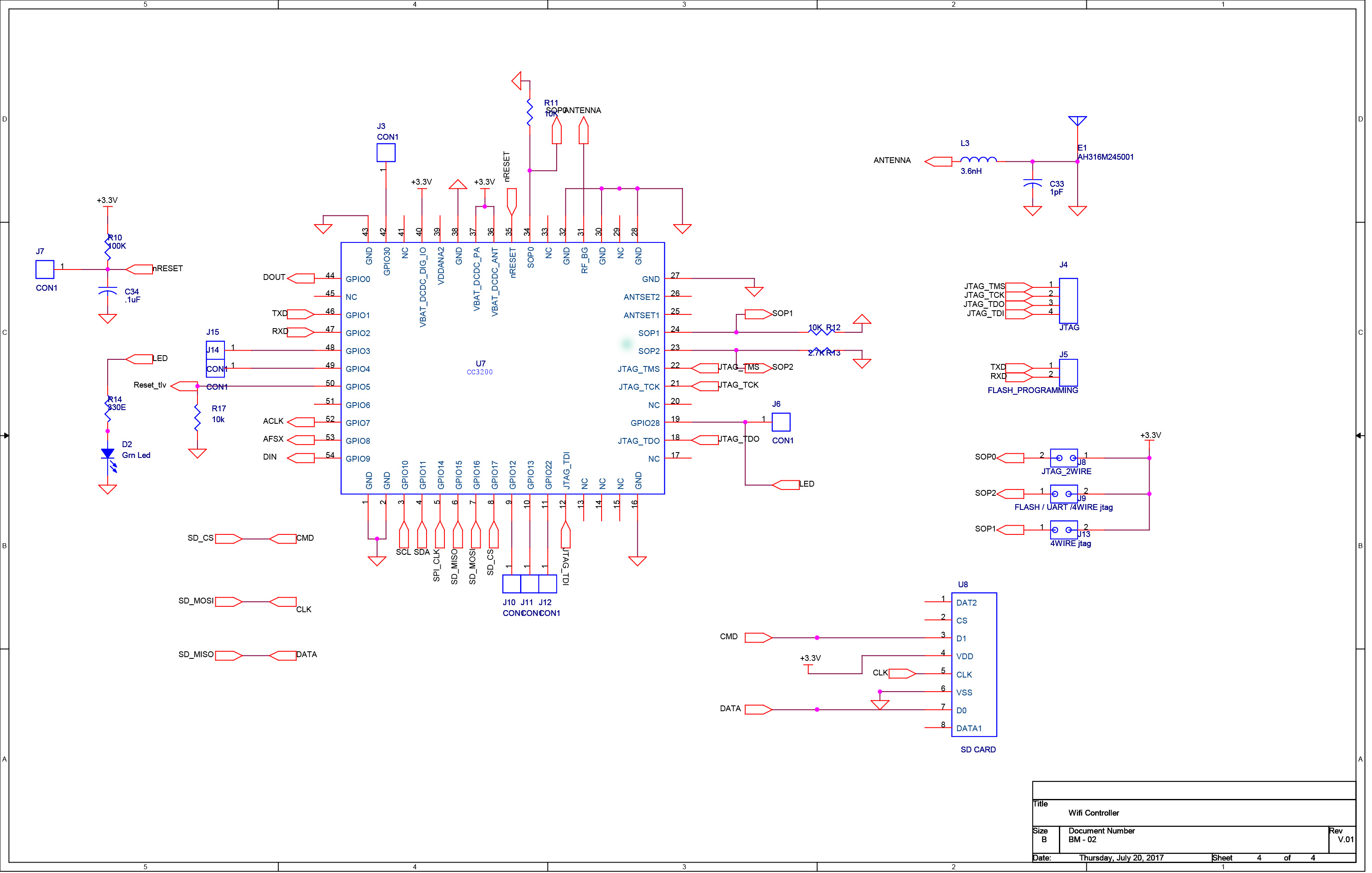This screenshot has height=873, width=1372.
Task: Select capacitor C34 .1uF symbol
Action: [108, 292]
